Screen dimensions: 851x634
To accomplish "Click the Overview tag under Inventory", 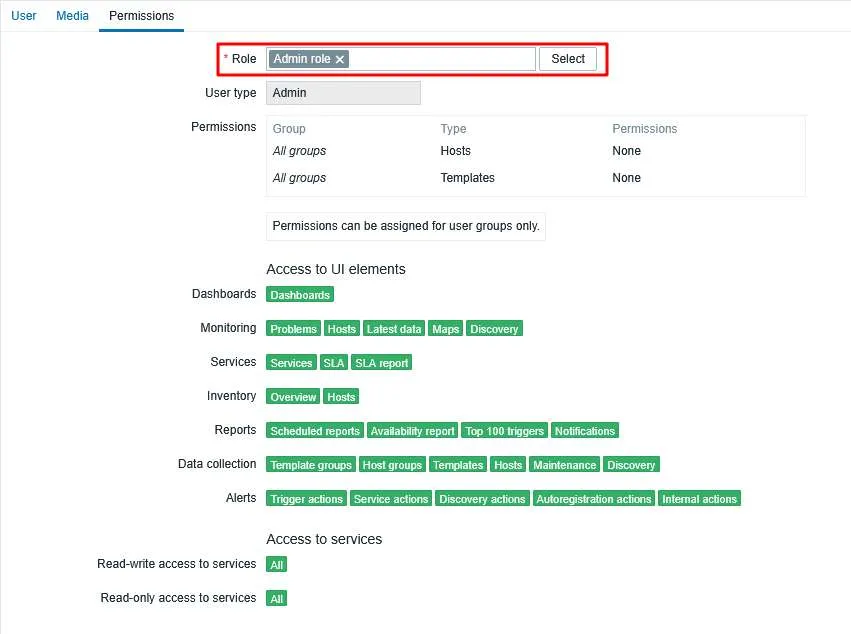I will (x=293, y=397).
